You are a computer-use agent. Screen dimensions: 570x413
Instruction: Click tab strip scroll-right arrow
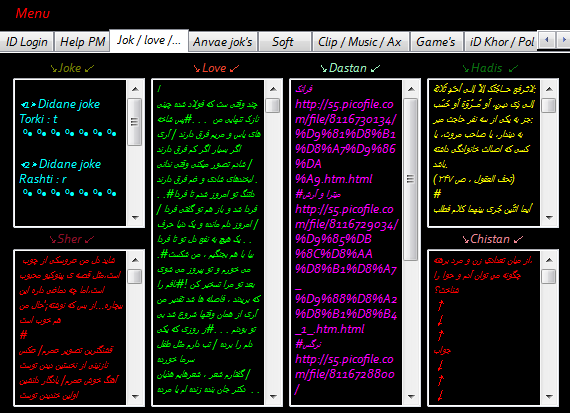[563, 39]
